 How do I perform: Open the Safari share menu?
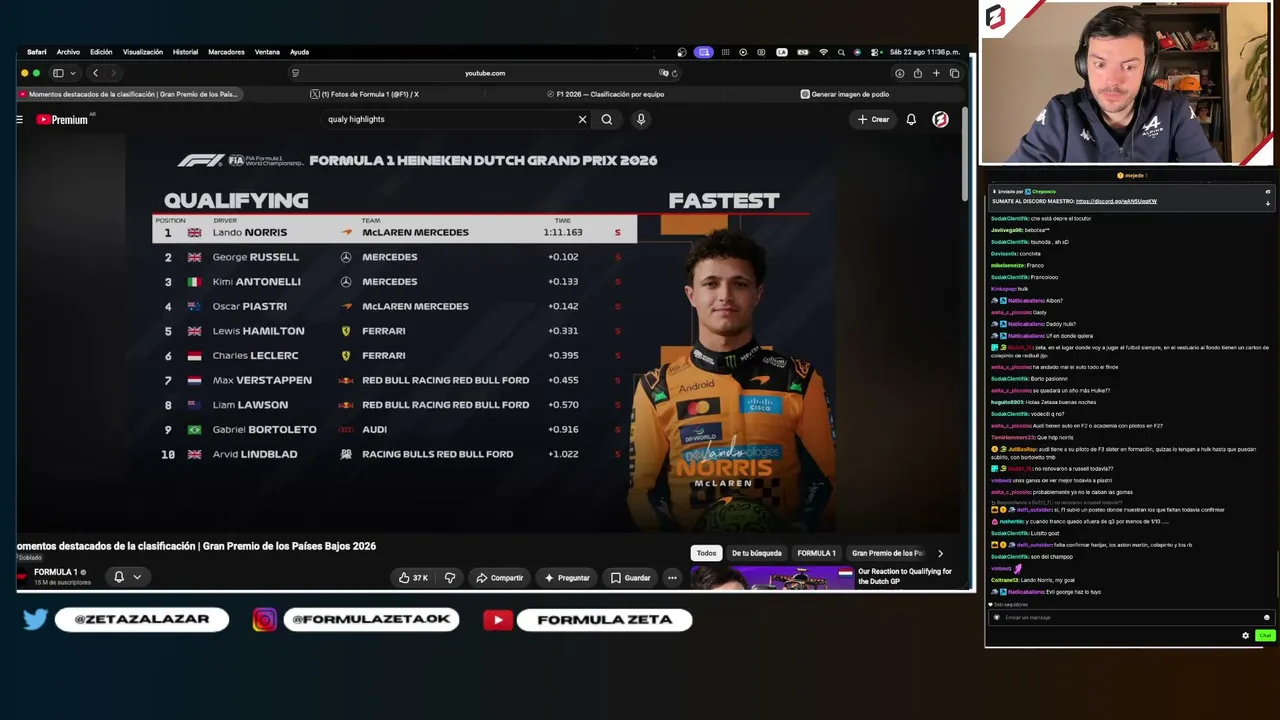coord(917,73)
